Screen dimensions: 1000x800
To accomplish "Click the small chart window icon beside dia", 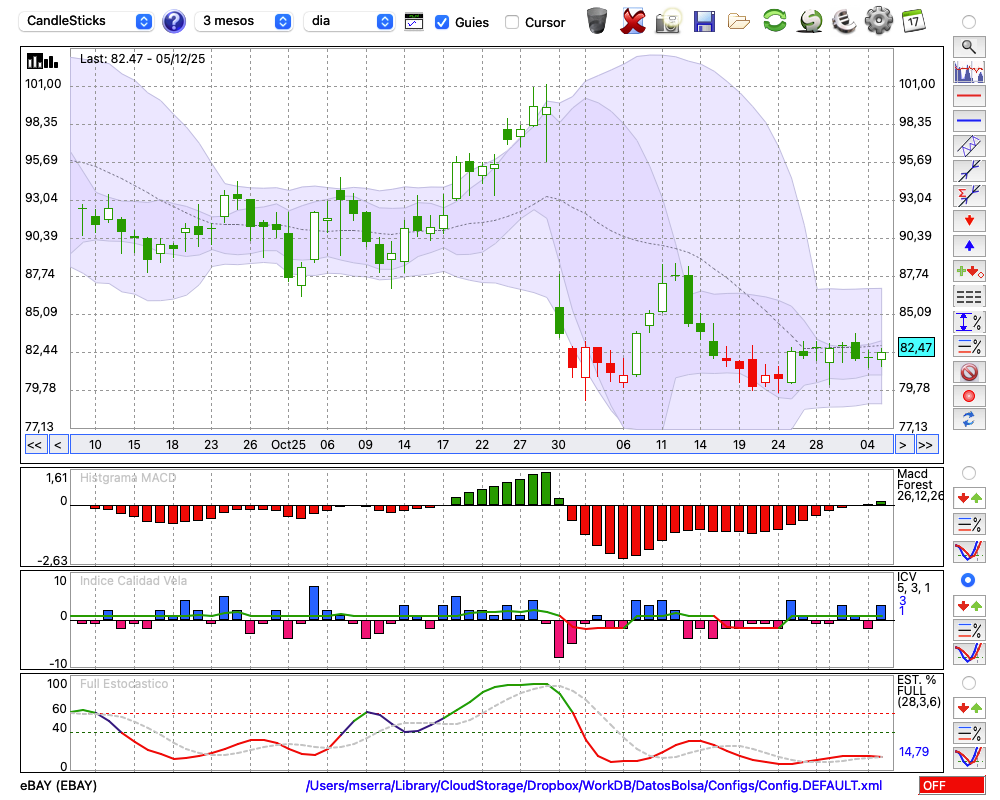I will [414, 22].
